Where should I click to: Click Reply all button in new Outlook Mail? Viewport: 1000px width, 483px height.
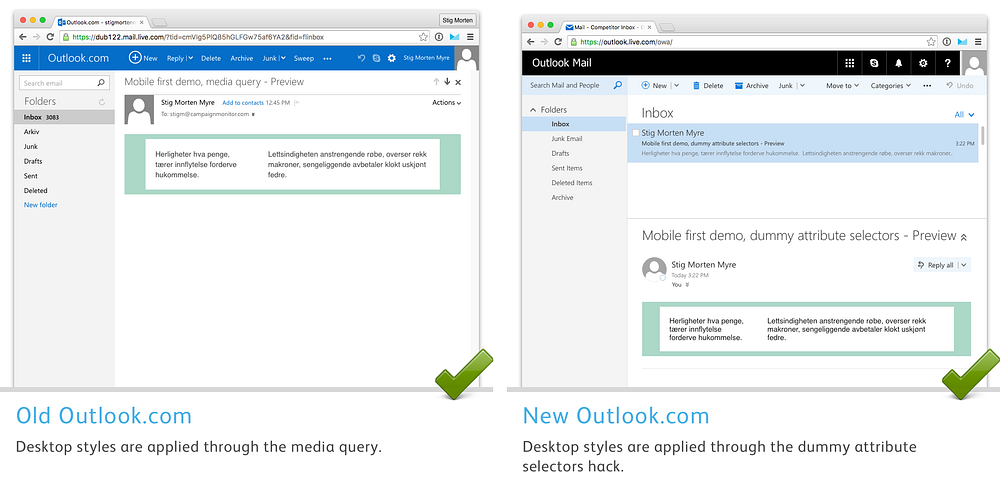936,265
